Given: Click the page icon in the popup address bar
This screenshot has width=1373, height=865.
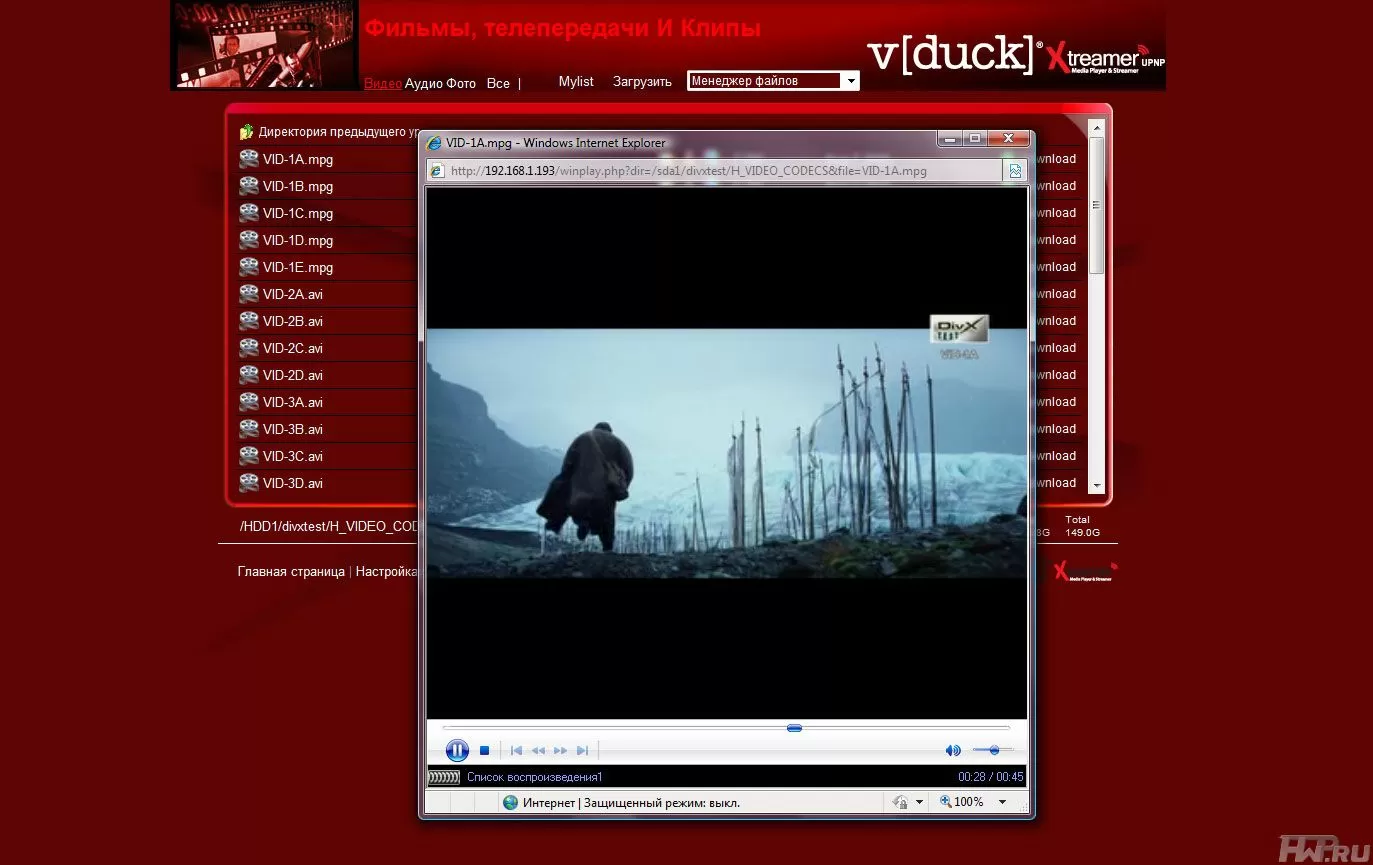Looking at the screenshot, I should pyautogui.click(x=436, y=171).
